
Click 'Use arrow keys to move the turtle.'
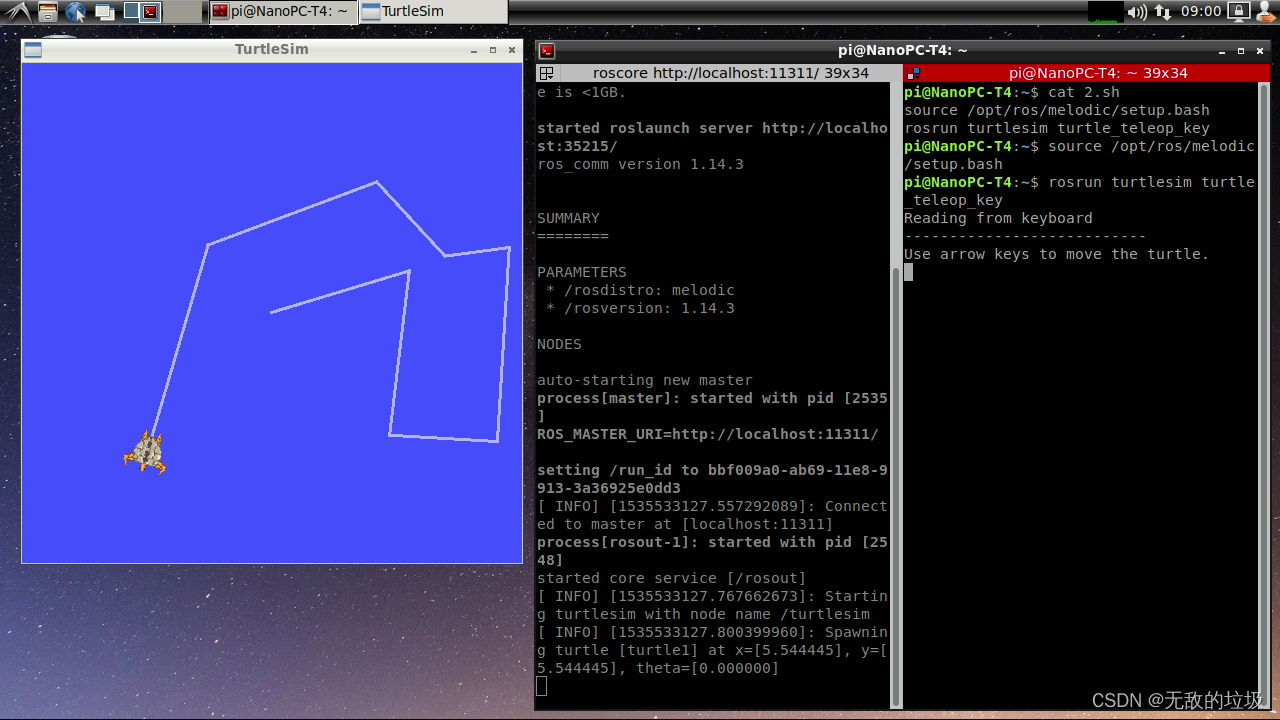1057,254
